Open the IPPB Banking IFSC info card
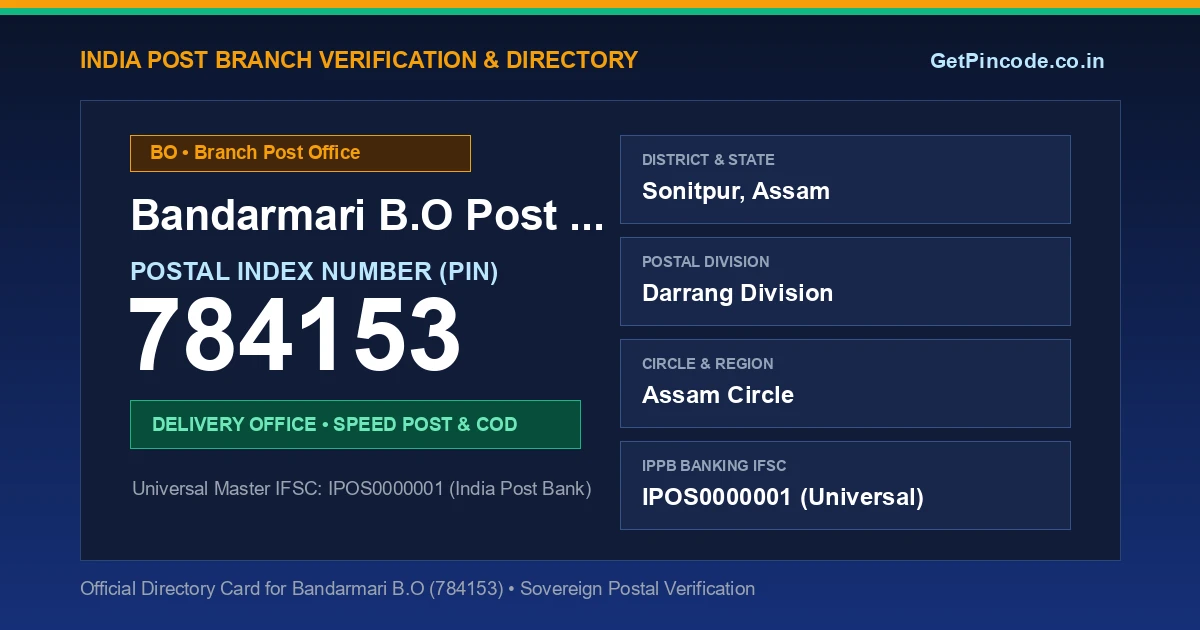This screenshot has width=1200, height=630. coord(845,485)
